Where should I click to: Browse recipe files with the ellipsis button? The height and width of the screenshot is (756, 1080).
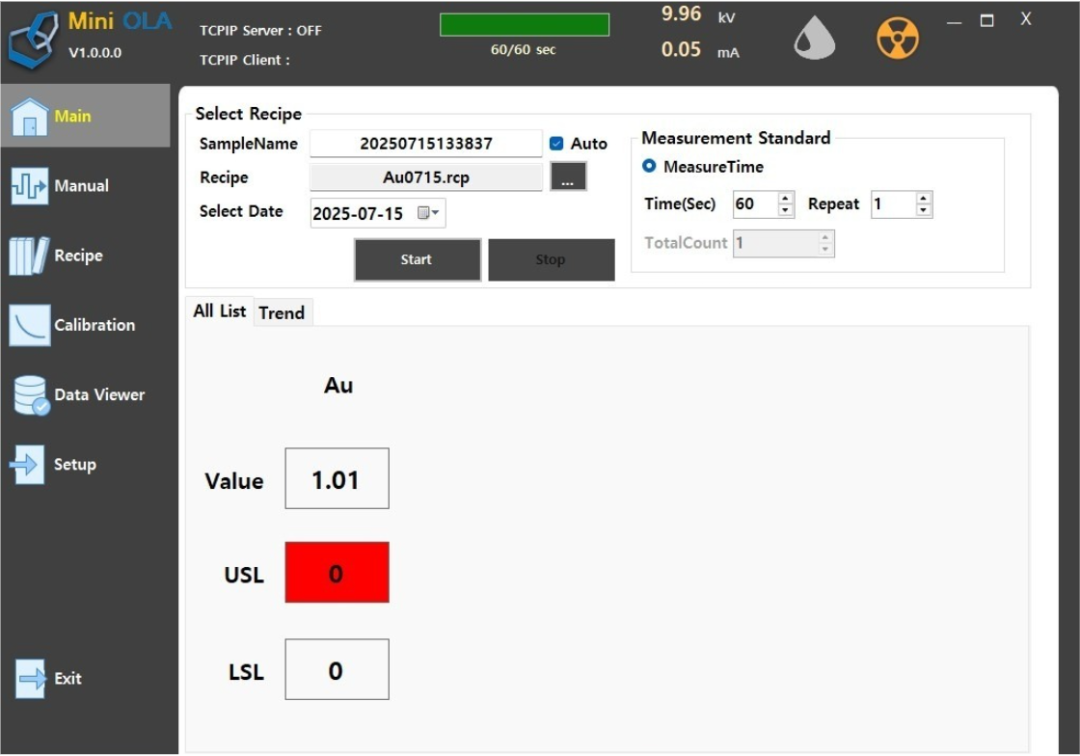pos(568,177)
